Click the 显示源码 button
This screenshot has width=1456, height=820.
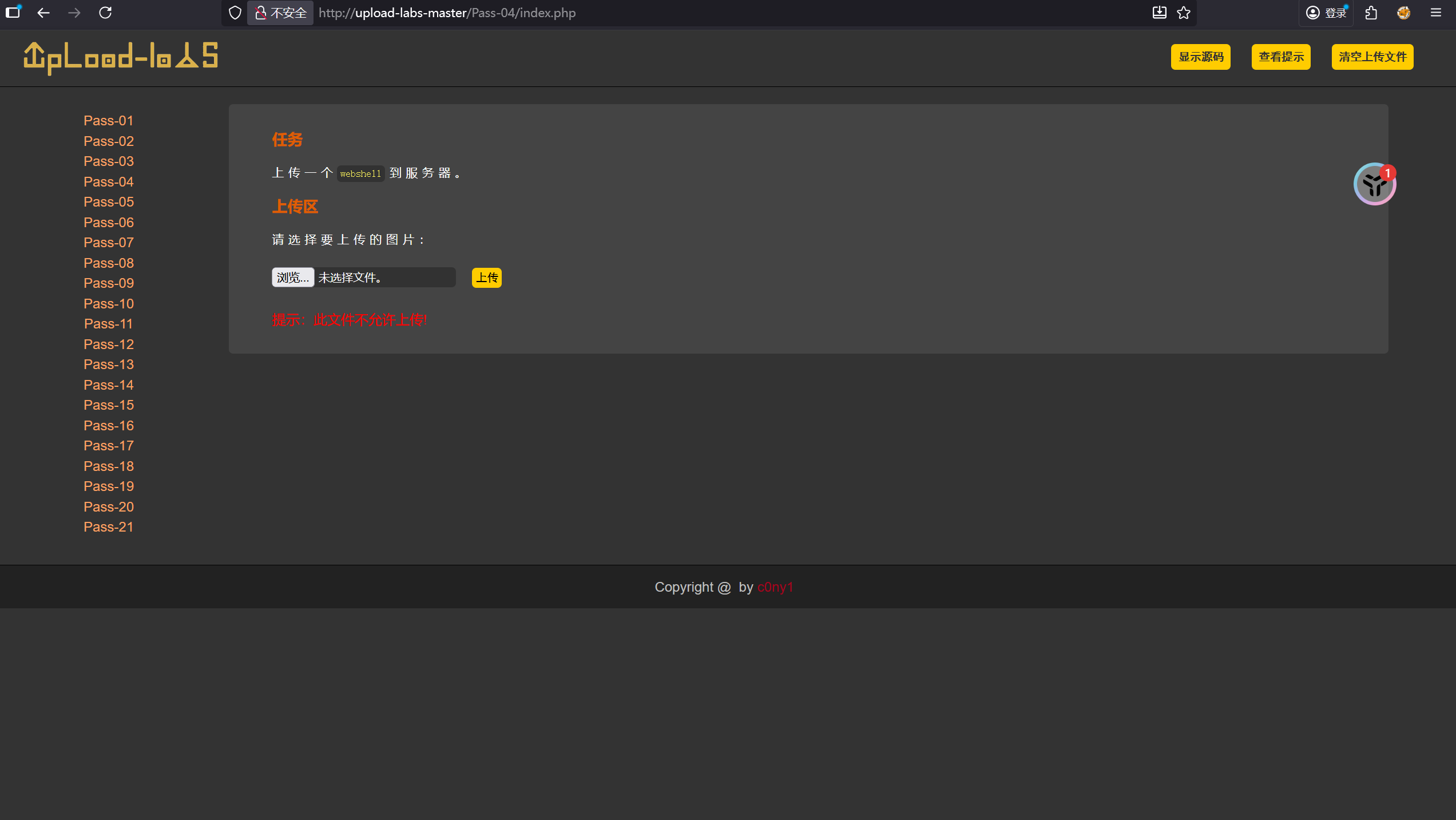(1200, 57)
